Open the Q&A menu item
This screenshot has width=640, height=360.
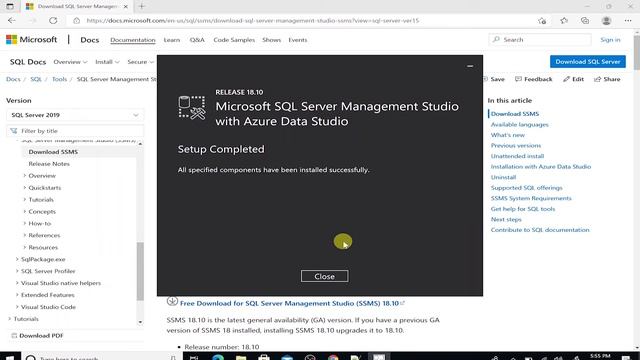click(197, 40)
